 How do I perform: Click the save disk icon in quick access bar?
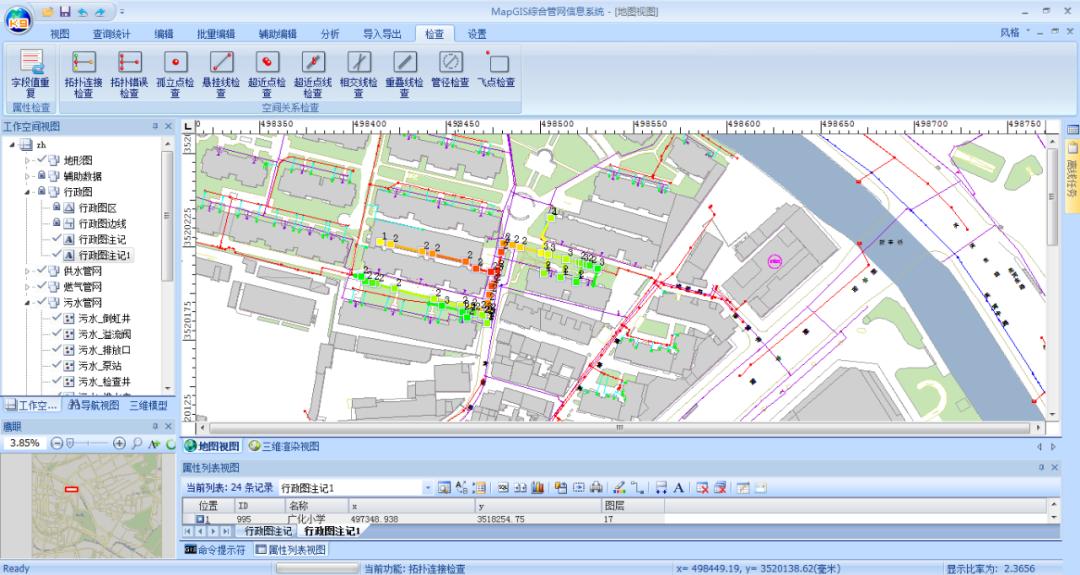[65, 12]
